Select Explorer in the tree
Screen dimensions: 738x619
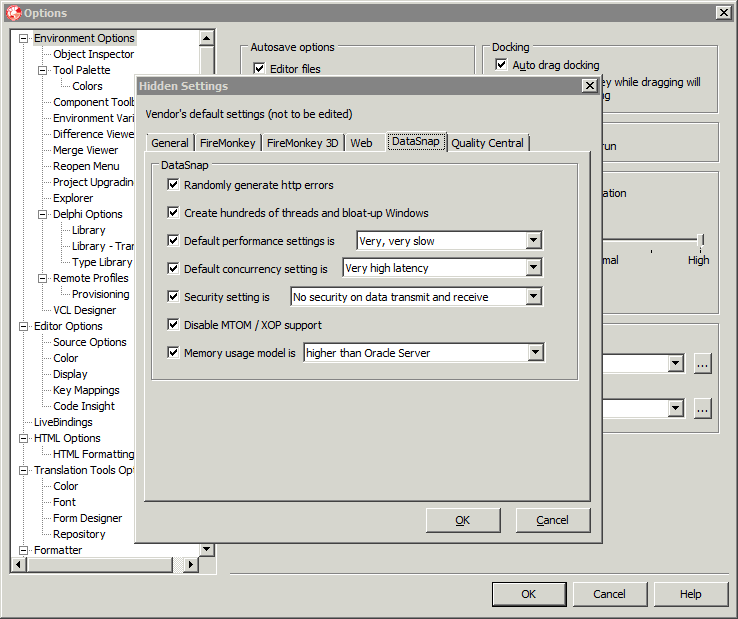[x=73, y=198]
